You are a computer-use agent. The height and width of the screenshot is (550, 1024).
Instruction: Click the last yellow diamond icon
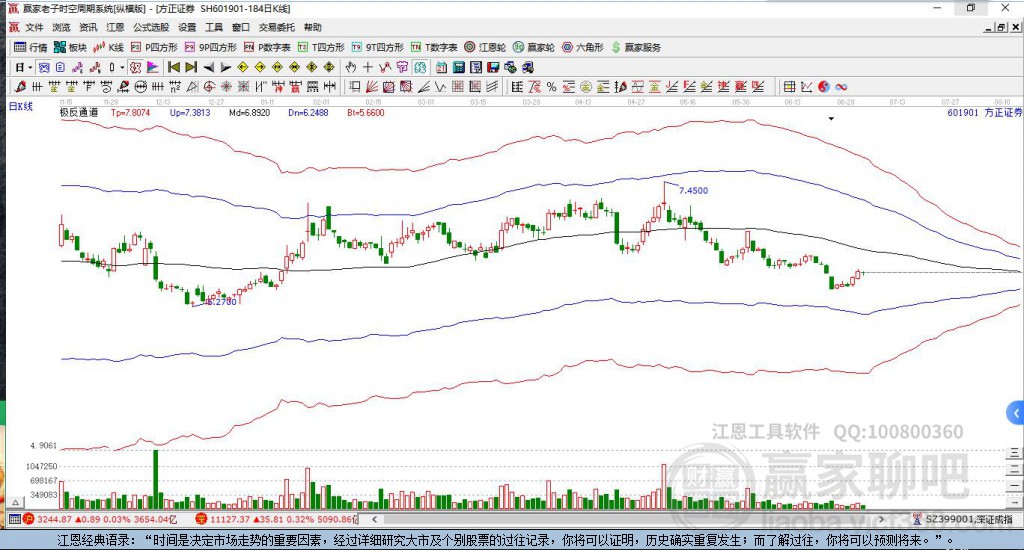[x=329, y=67]
